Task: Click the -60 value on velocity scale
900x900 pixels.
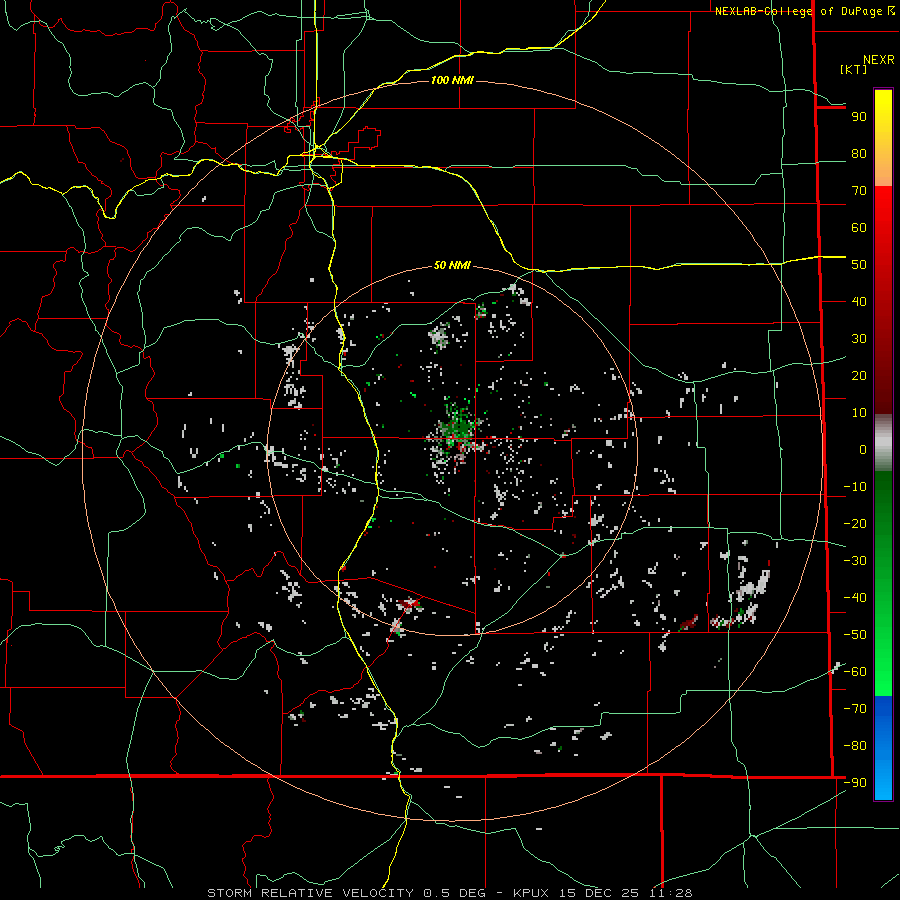Action: tap(855, 672)
